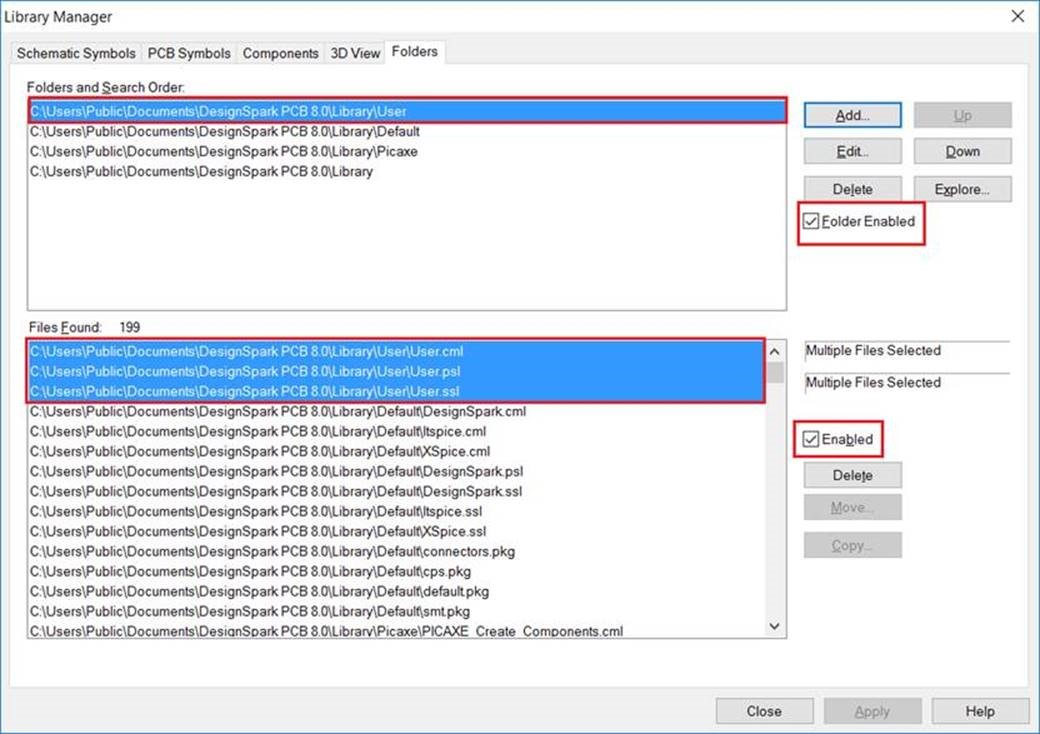Toggle the Folder Enabled checkbox
Screen dimensions: 1040x734
tap(811, 221)
